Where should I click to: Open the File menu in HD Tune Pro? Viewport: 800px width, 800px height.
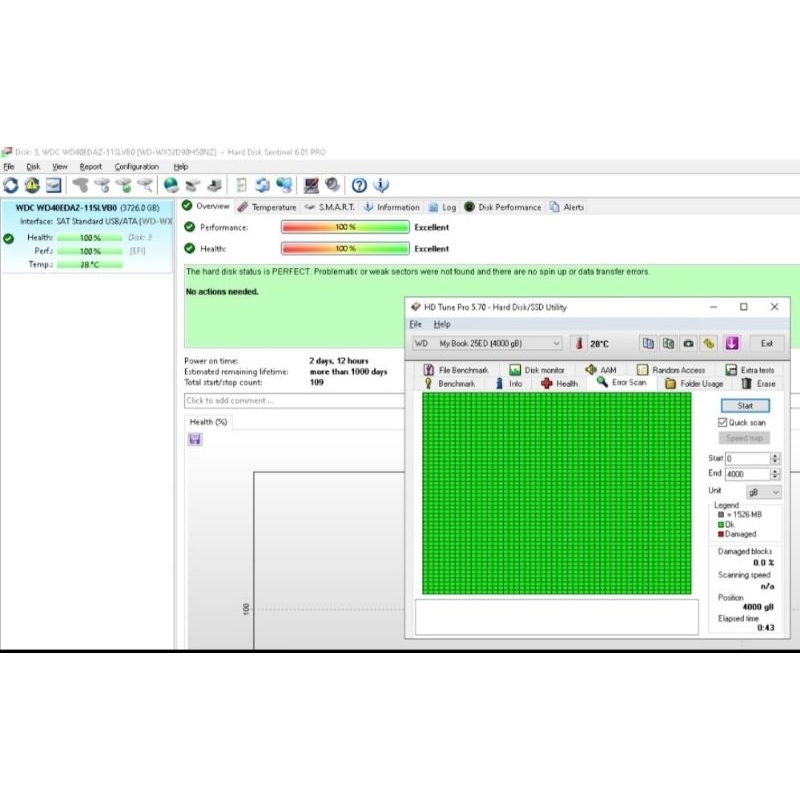tap(415, 324)
